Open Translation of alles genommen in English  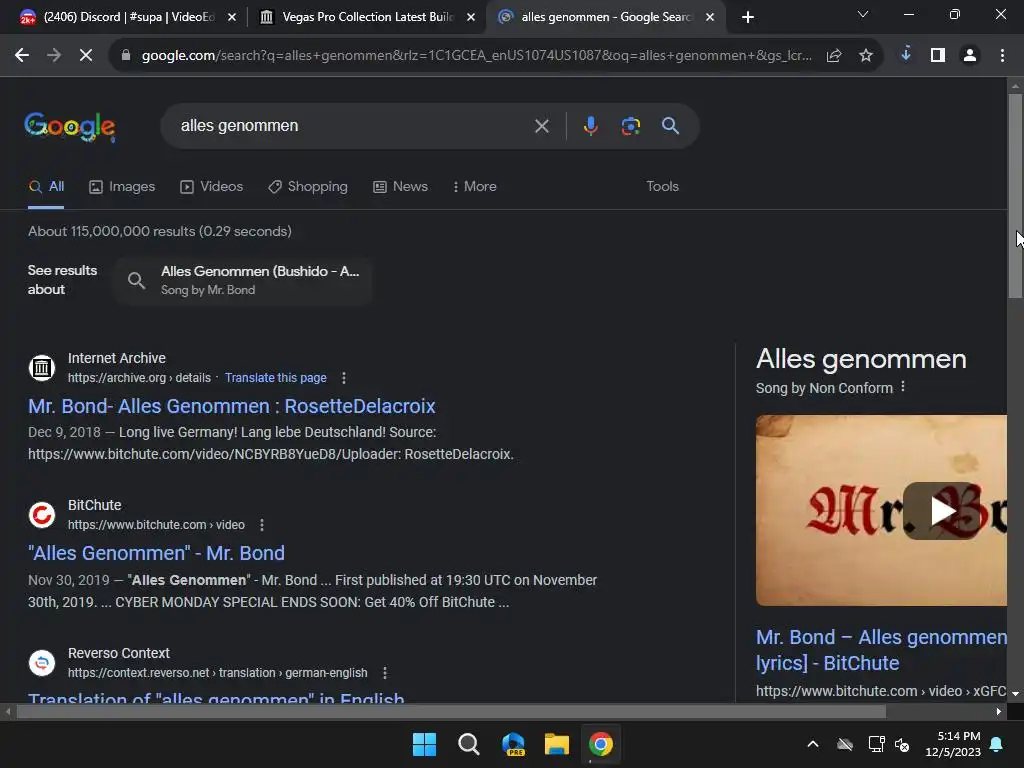coord(216,696)
